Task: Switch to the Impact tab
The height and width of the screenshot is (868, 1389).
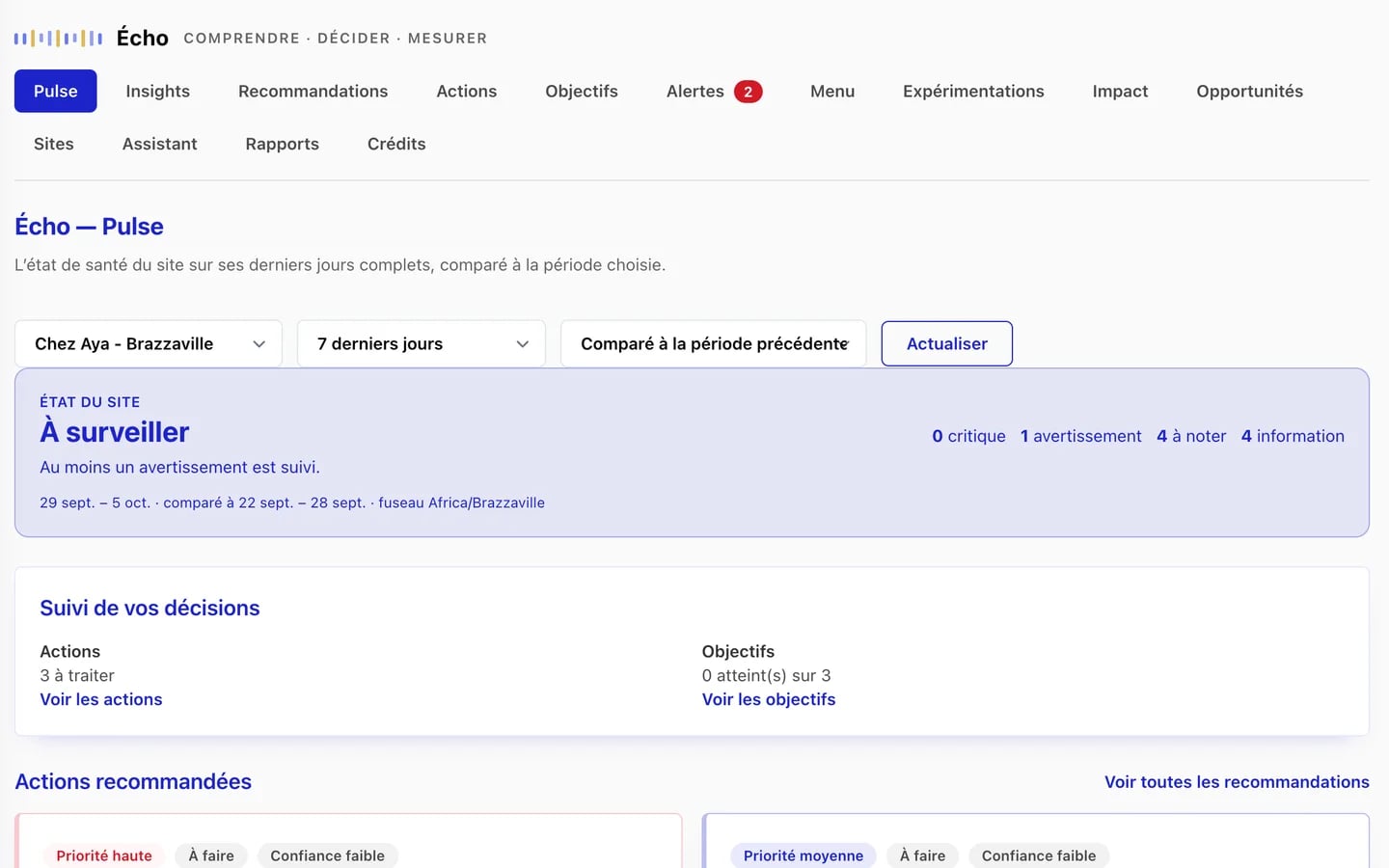Action: [1120, 91]
